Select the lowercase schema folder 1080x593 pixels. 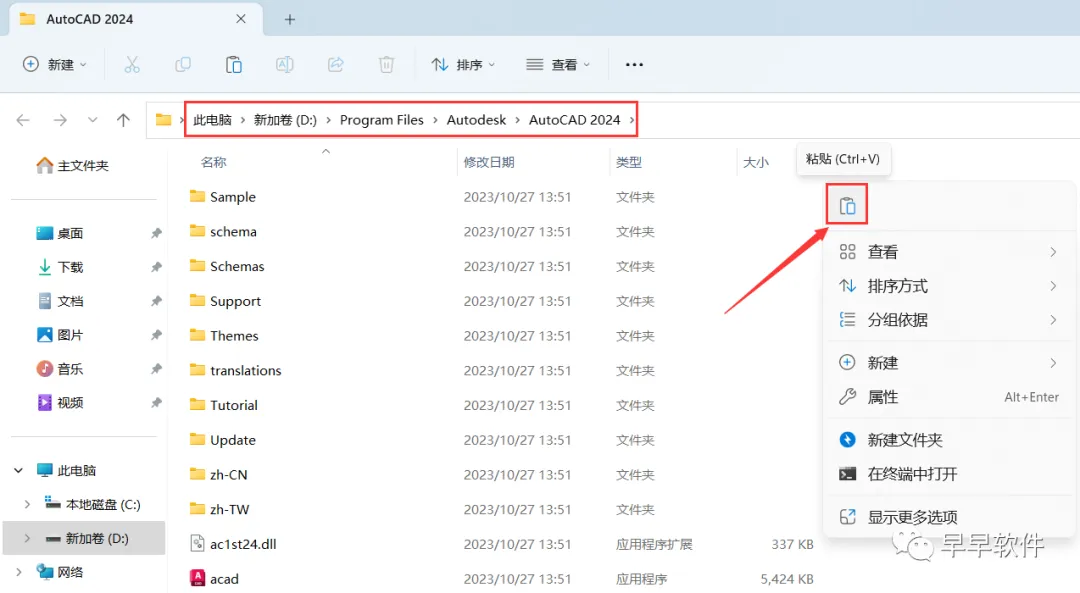[222, 231]
